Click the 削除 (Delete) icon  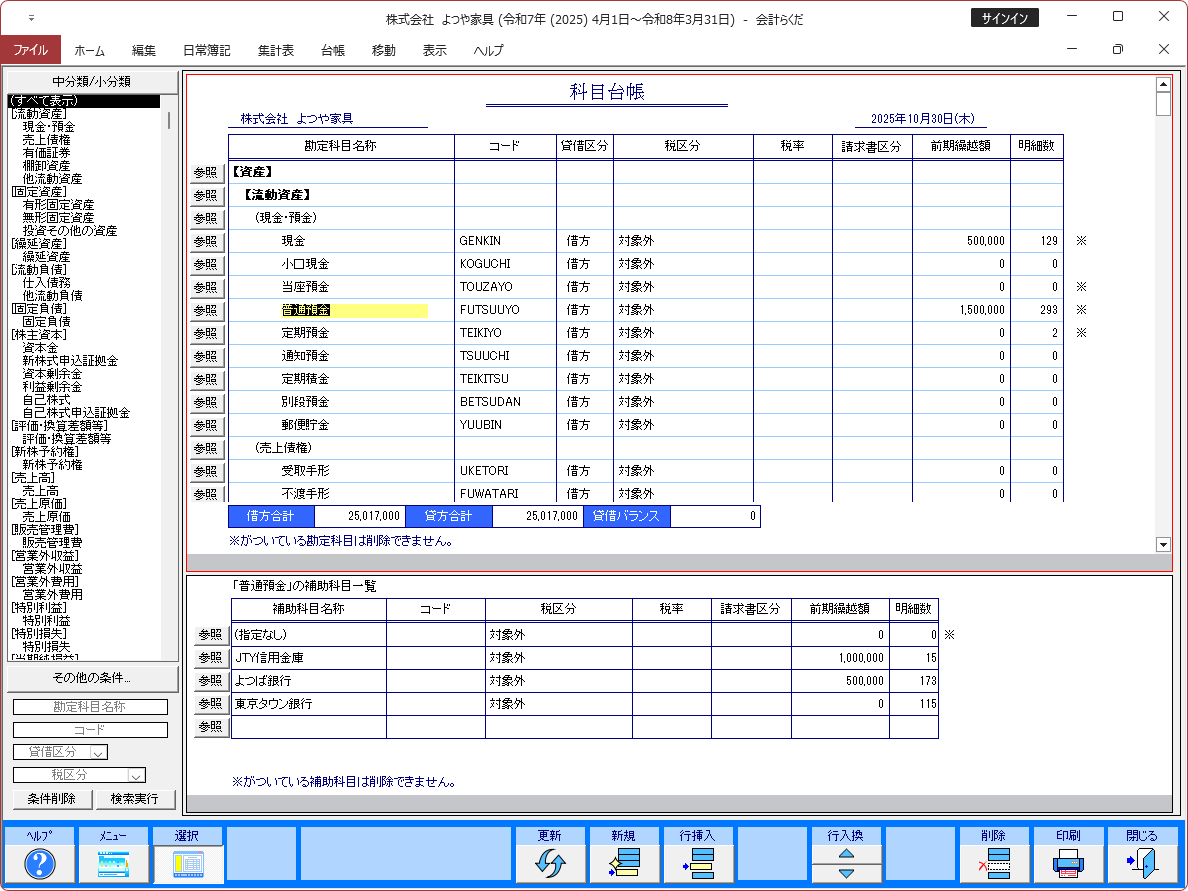(994, 863)
